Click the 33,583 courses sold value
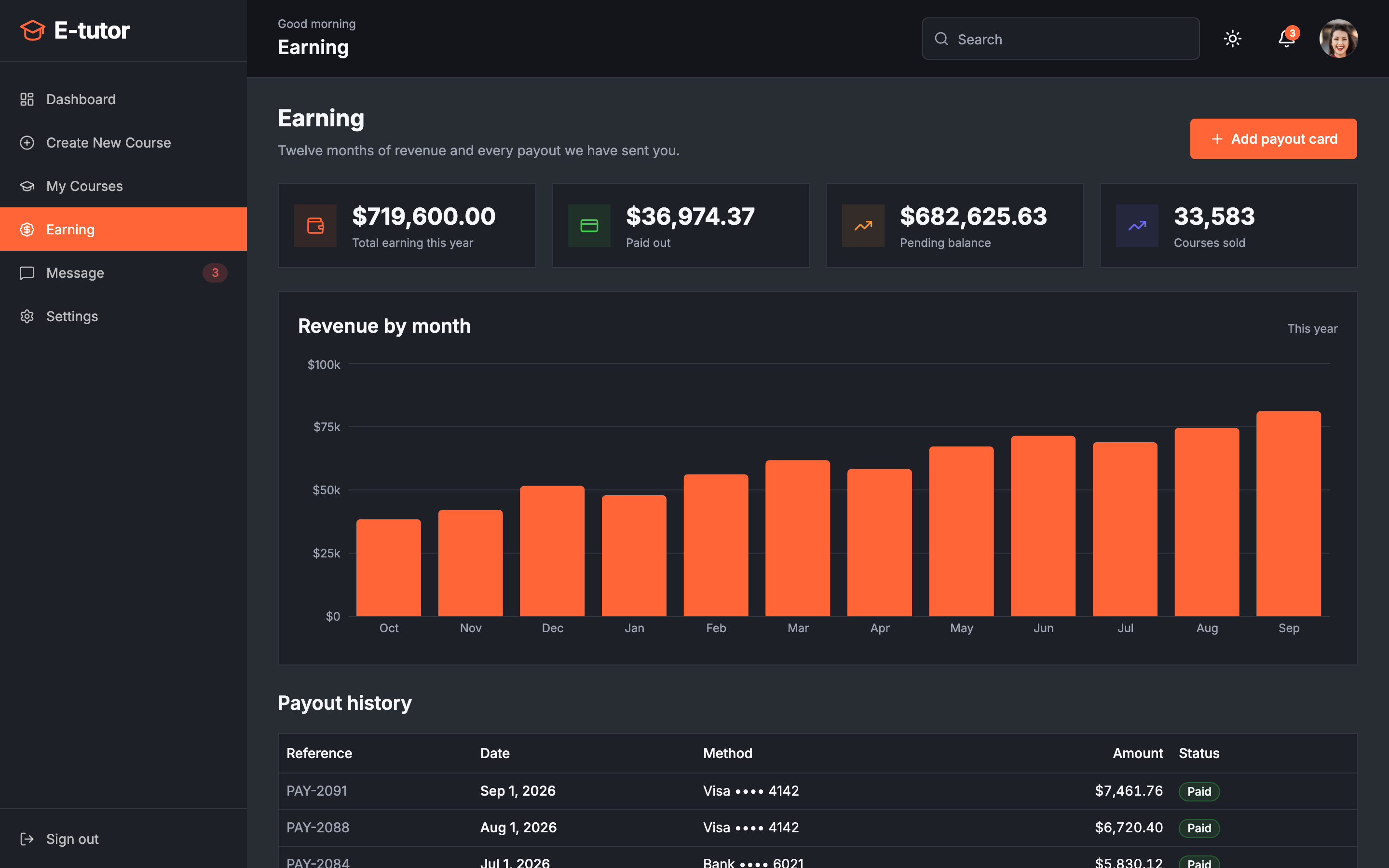The height and width of the screenshot is (868, 1389). click(1214, 217)
